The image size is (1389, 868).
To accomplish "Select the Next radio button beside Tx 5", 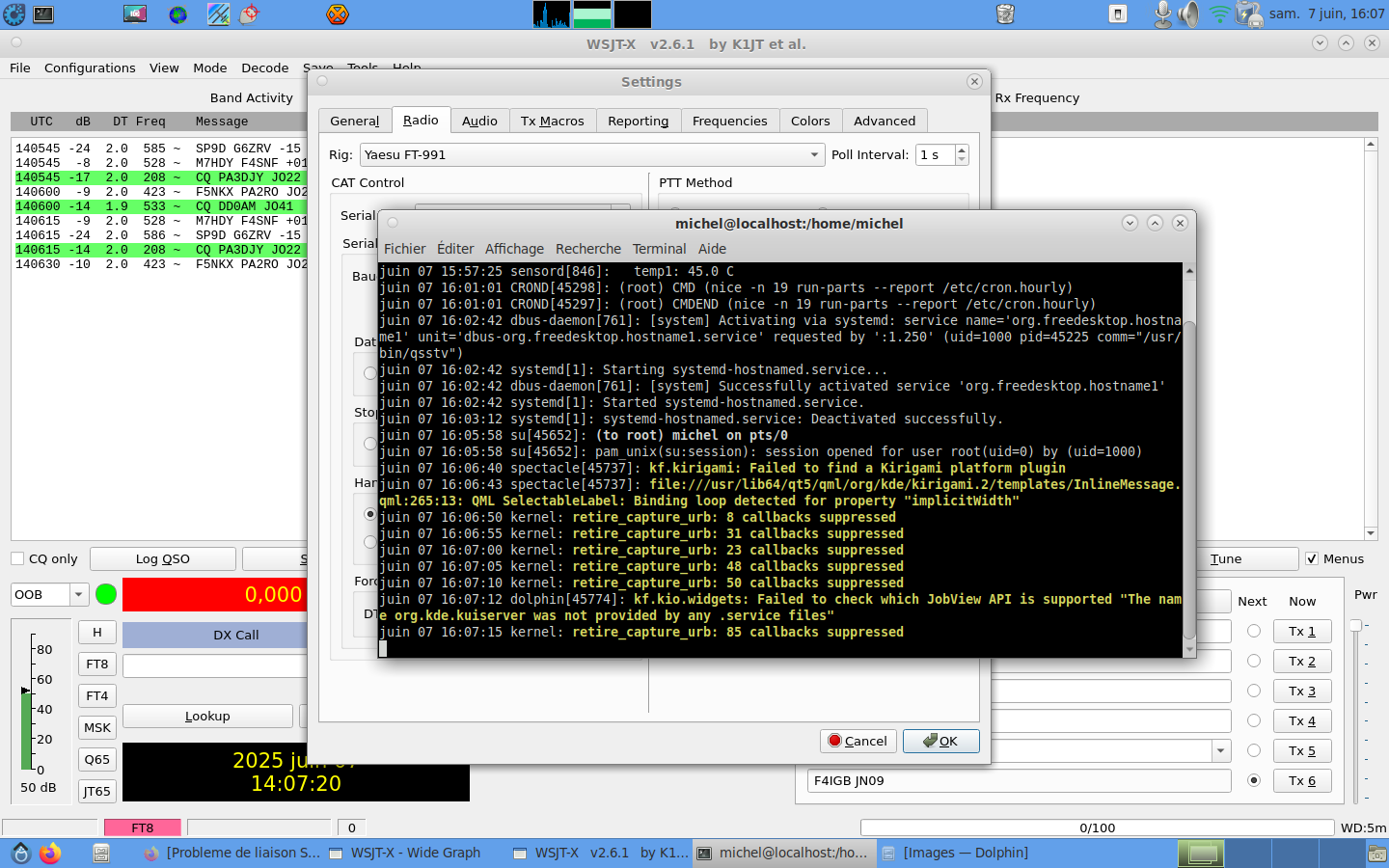I will [x=1254, y=750].
